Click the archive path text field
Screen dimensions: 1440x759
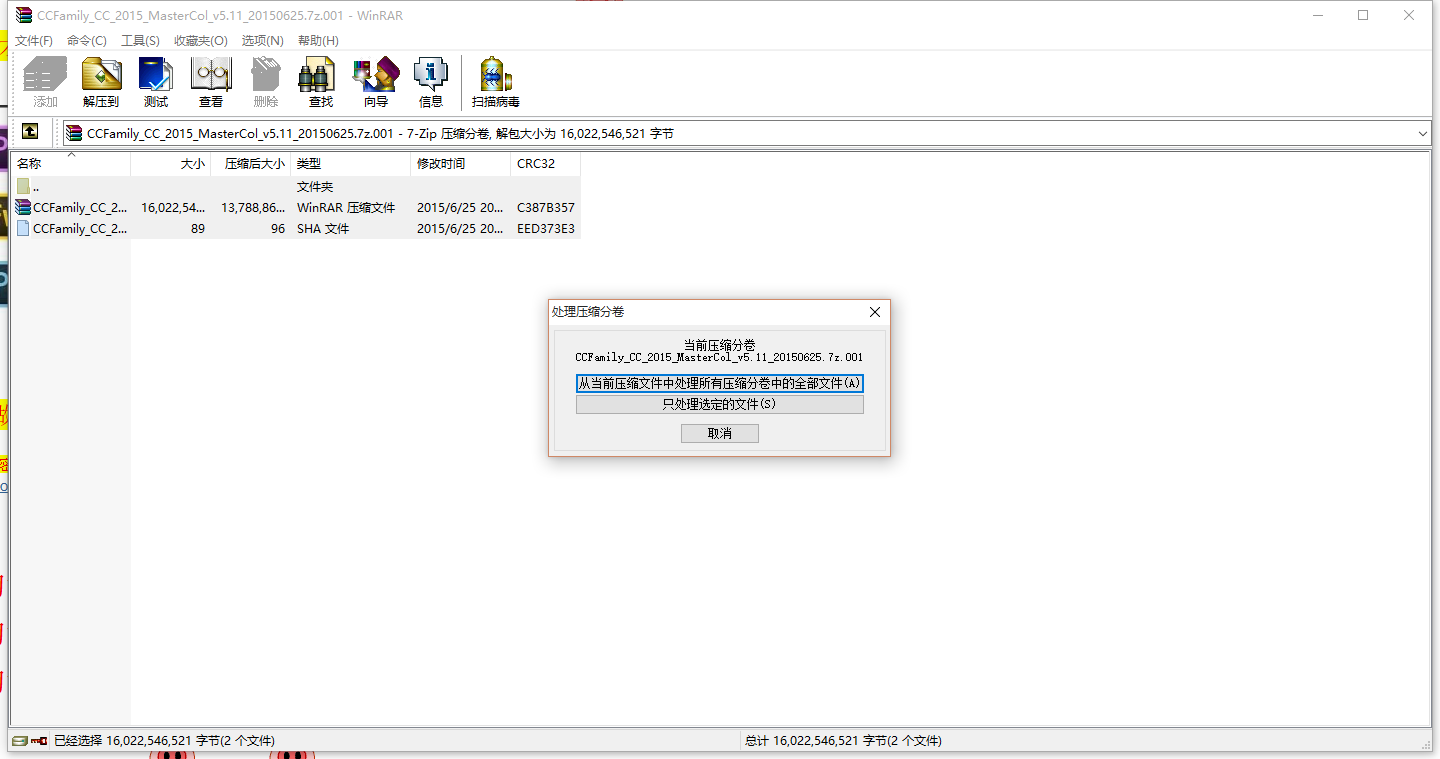coord(747,133)
